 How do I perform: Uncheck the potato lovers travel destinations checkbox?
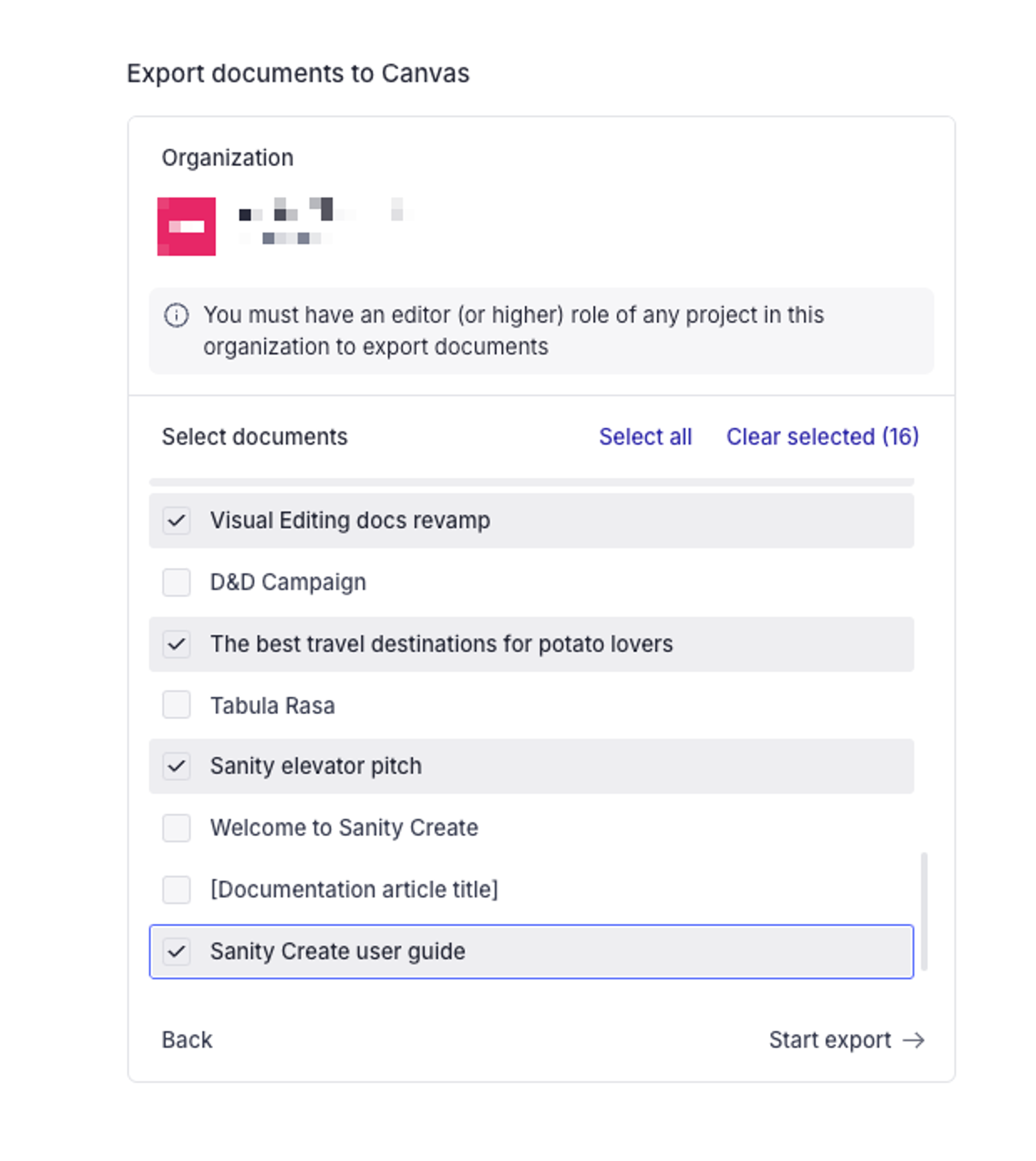(x=176, y=644)
